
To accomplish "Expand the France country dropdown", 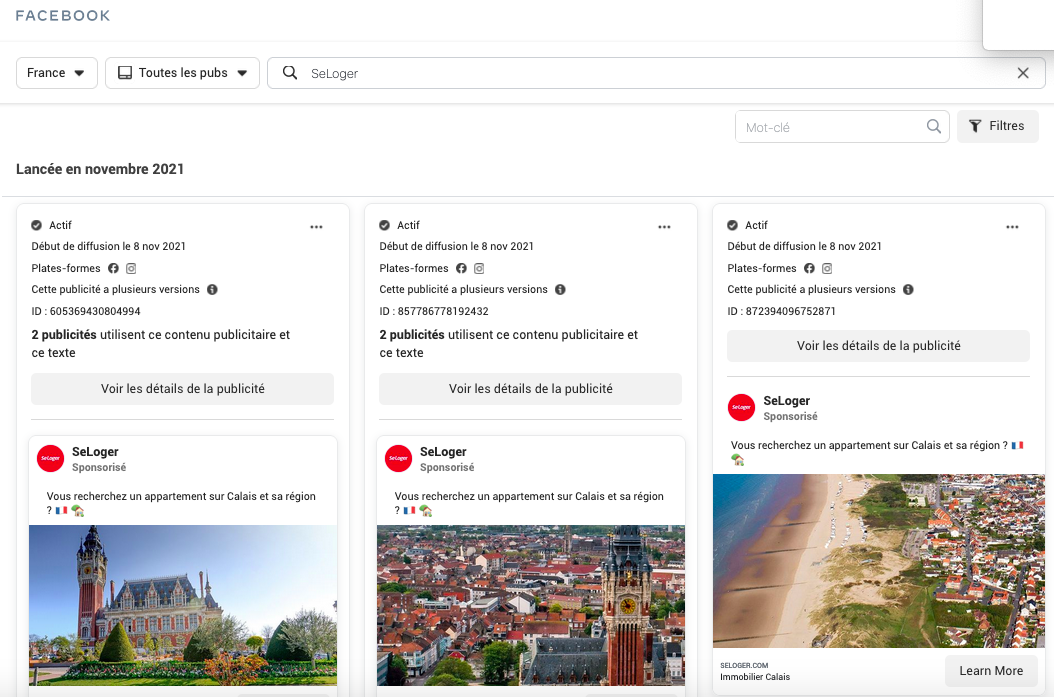I will coord(57,73).
